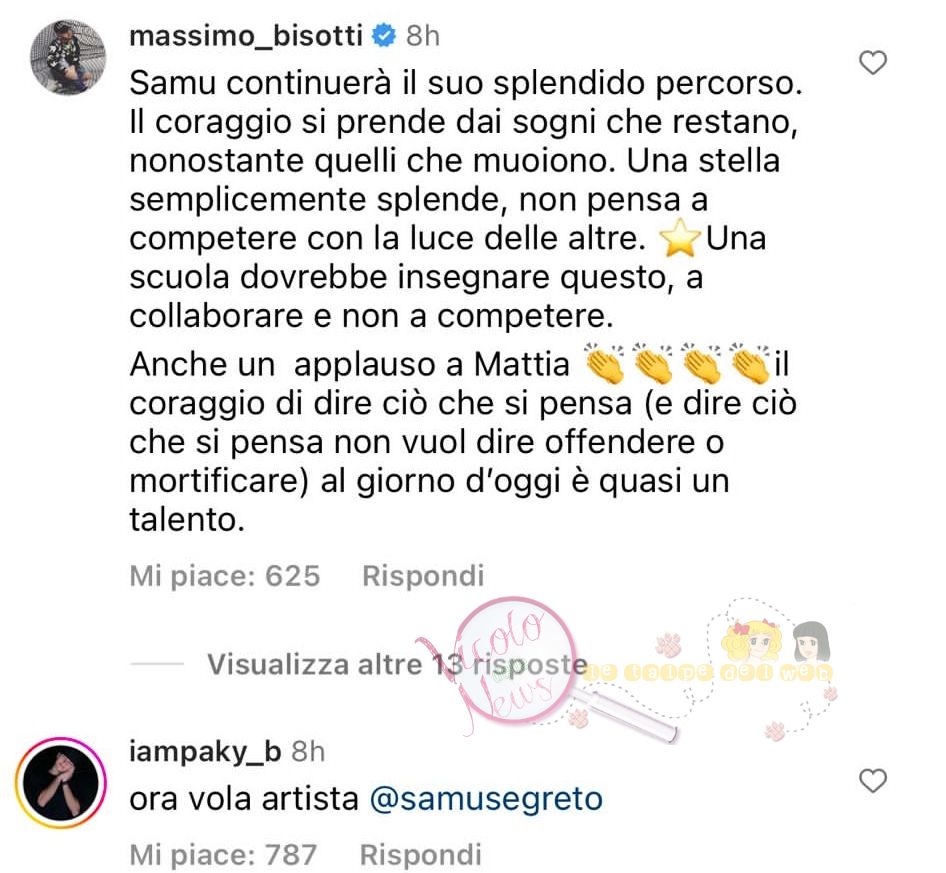Reply to iampaky_b's comment via Rispondi
This screenshot has width=946, height=873.
pos(421,855)
